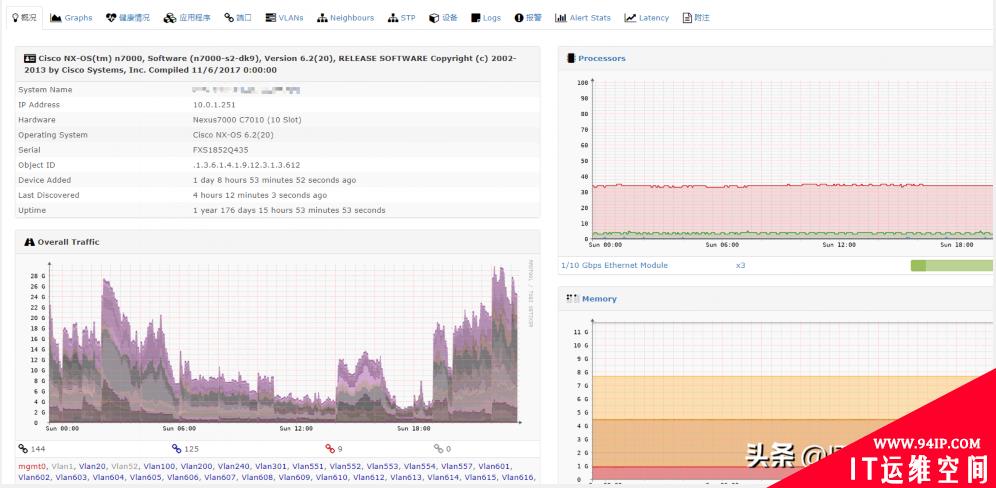996x488 pixels.
Task: Open the Vlan240 port link
Action: click(234, 466)
